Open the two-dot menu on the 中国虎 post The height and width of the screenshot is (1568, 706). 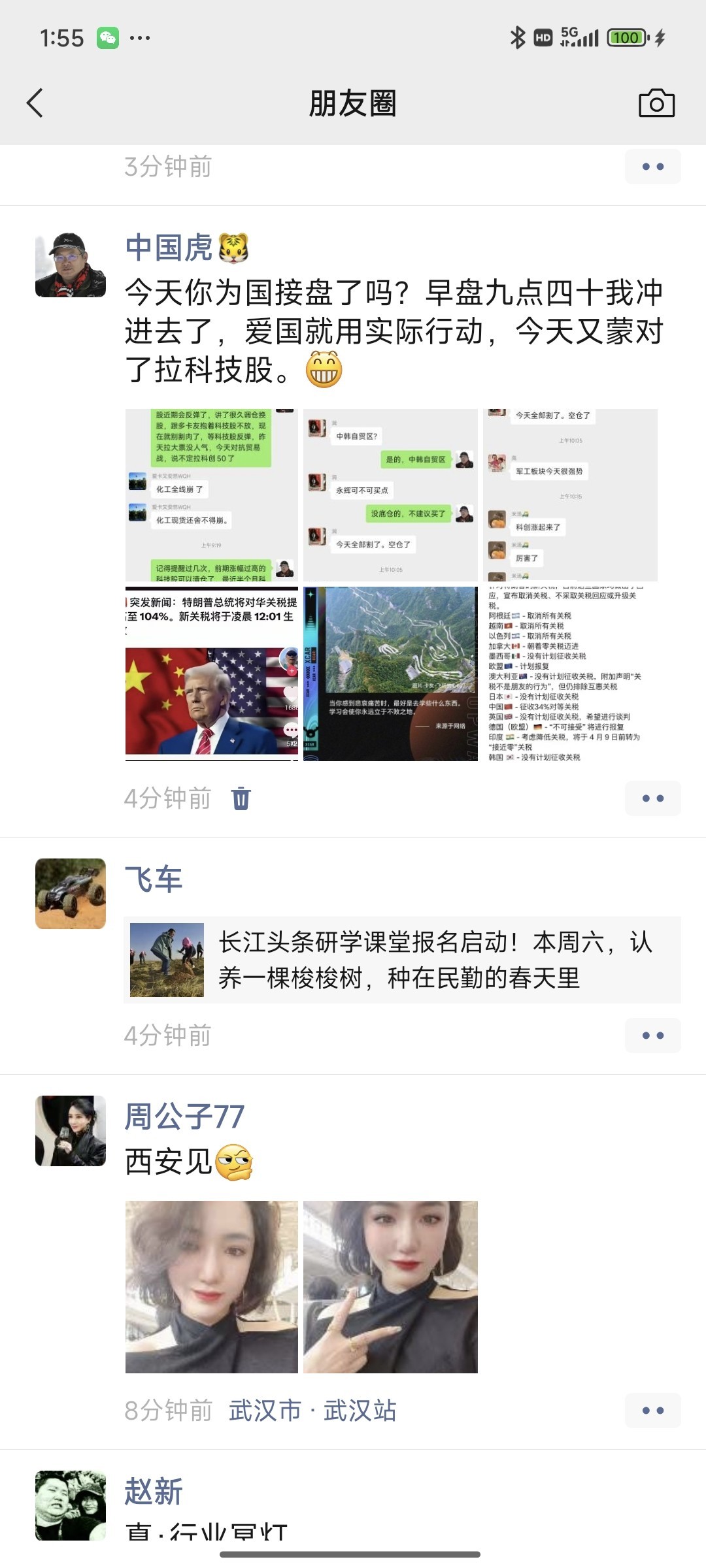652,798
